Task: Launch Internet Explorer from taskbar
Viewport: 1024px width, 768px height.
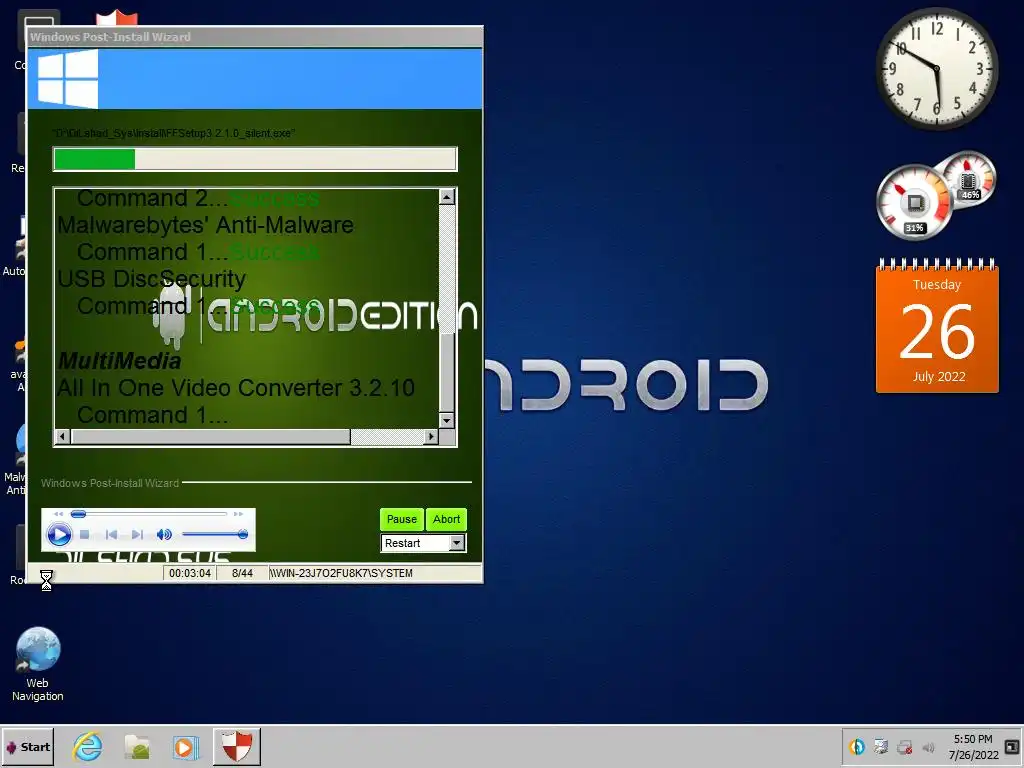Action: [87, 747]
